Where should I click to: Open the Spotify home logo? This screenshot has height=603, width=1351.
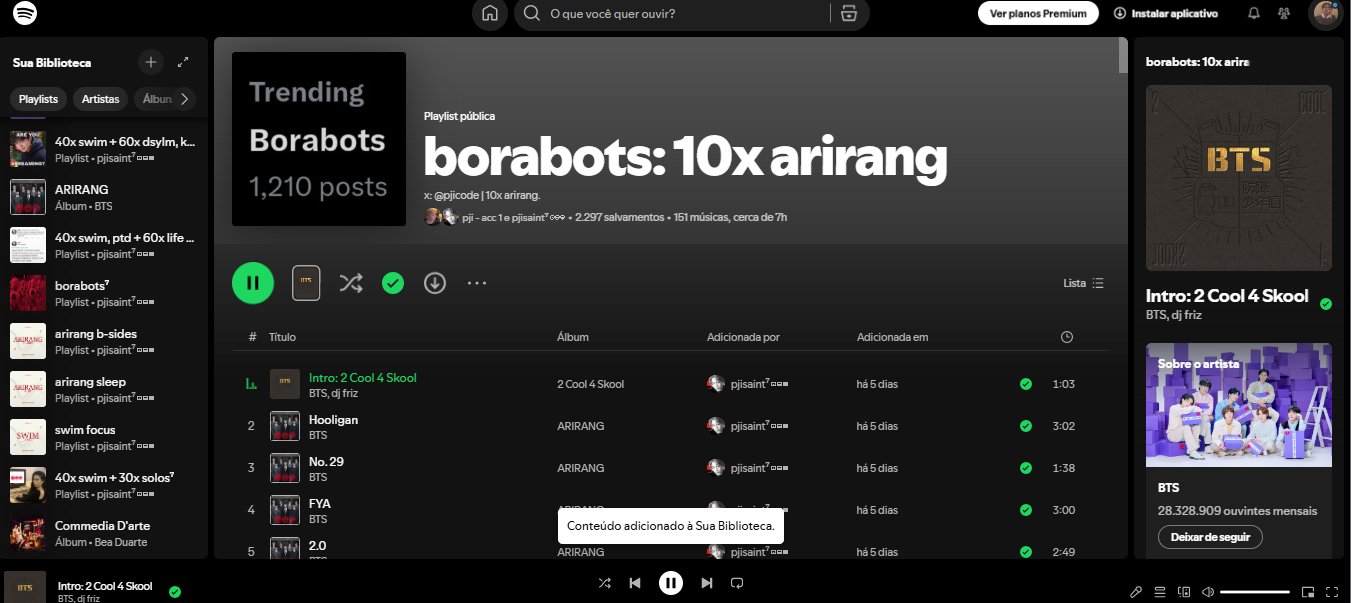tap(26, 14)
